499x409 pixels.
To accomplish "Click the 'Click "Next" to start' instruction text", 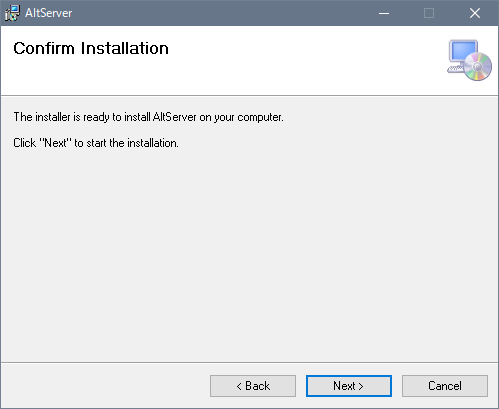I will [x=96, y=143].
